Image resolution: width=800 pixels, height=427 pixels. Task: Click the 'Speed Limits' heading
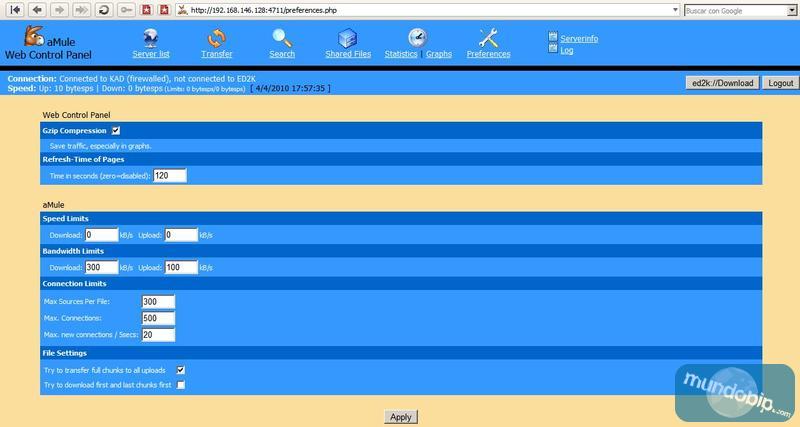tap(65, 218)
